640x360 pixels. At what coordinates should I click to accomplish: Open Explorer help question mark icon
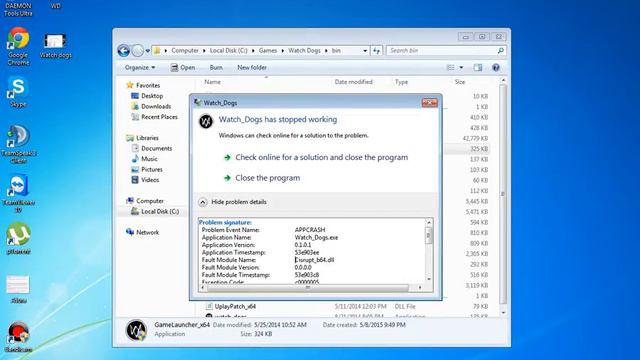(x=496, y=68)
